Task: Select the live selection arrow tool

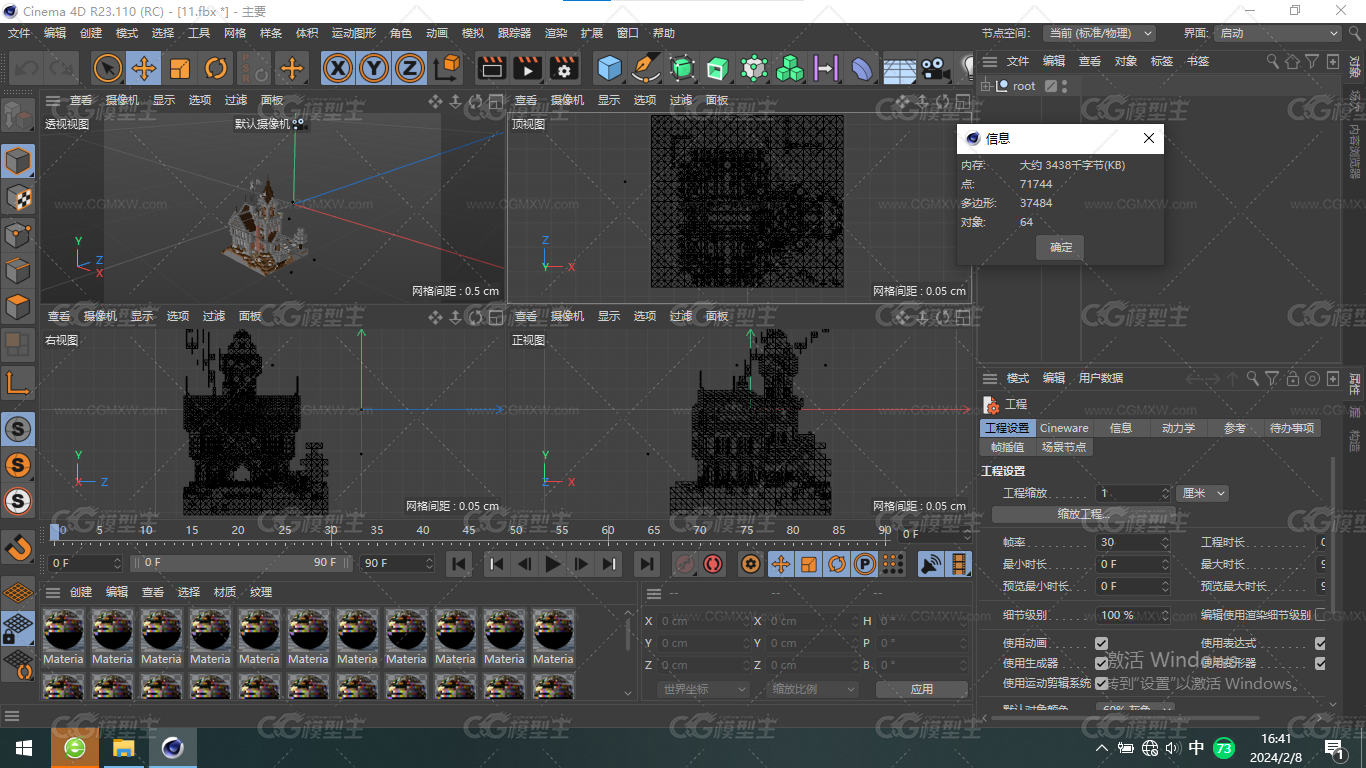Action: pos(108,68)
